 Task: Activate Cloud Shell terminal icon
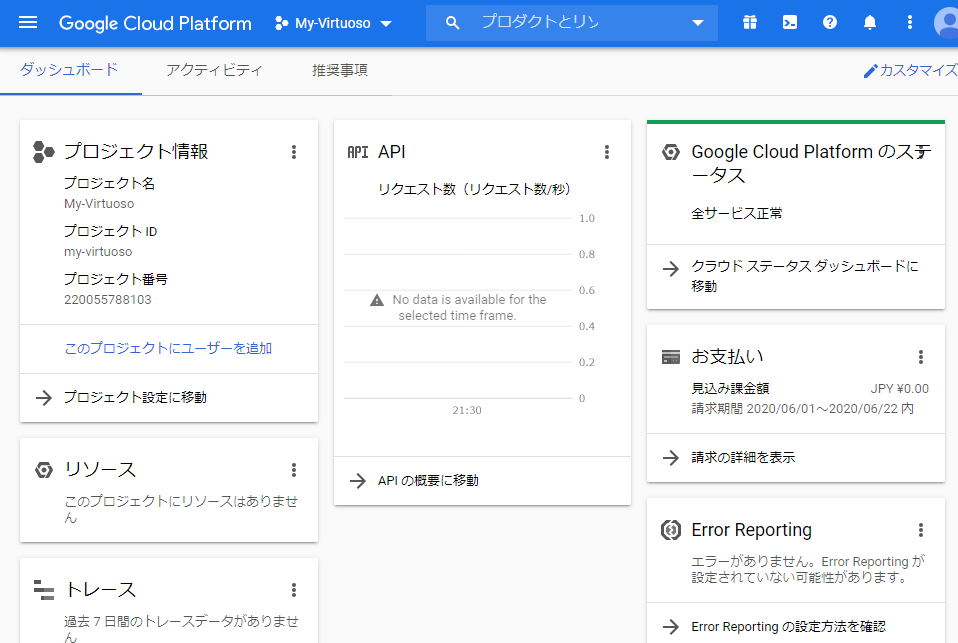790,23
